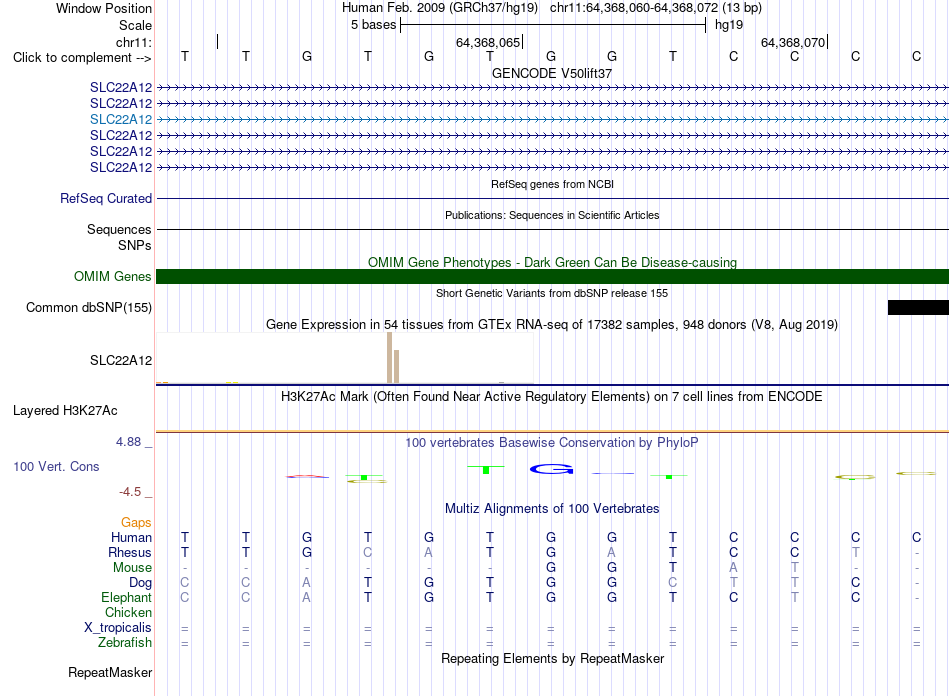This screenshot has width=950, height=696.
Task: Click the Sequences track label
Action: [119, 229]
